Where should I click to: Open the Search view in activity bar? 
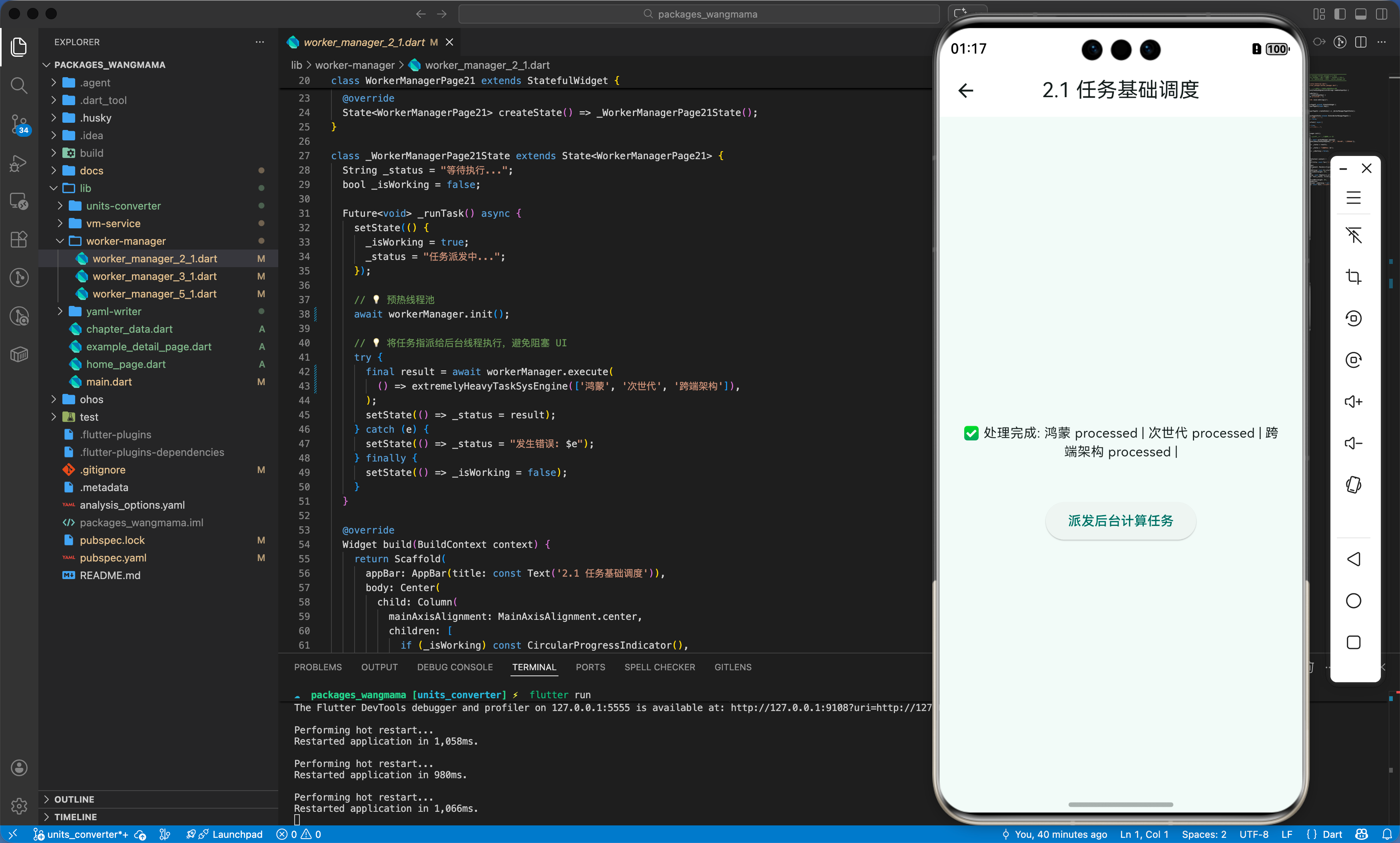pyautogui.click(x=19, y=85)
